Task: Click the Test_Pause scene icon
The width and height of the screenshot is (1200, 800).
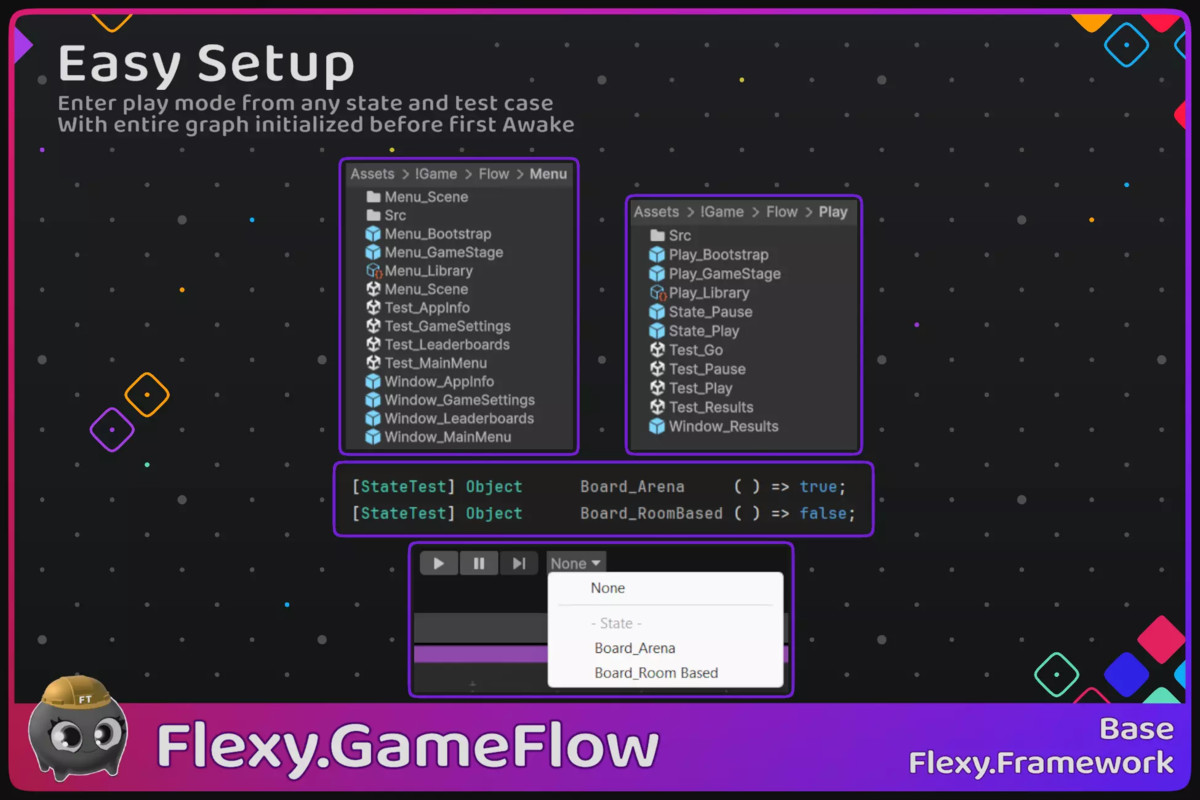Action: pyautogui.click(x=657, y=369)
